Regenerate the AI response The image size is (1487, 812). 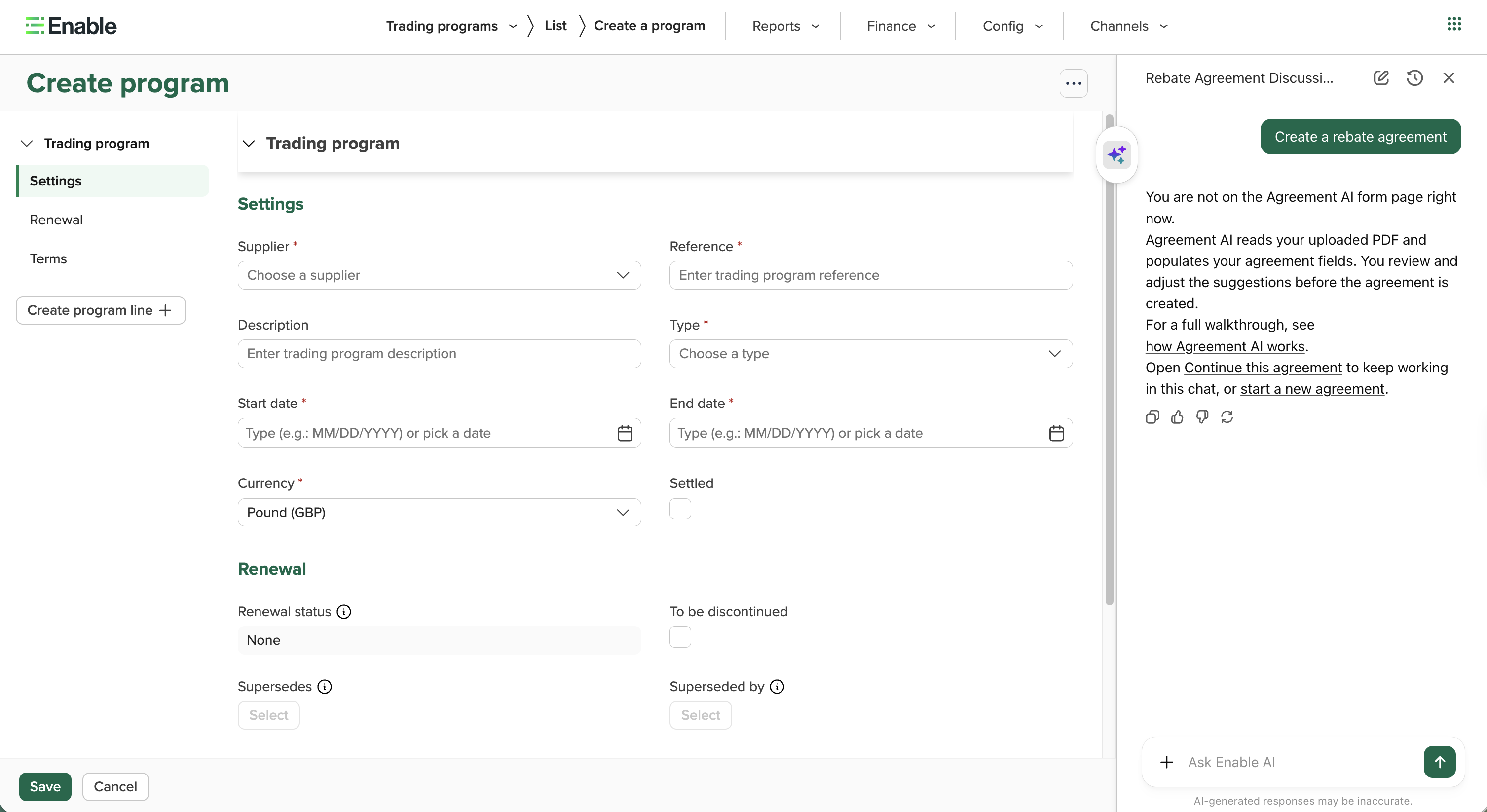(x=1227, y=417)
